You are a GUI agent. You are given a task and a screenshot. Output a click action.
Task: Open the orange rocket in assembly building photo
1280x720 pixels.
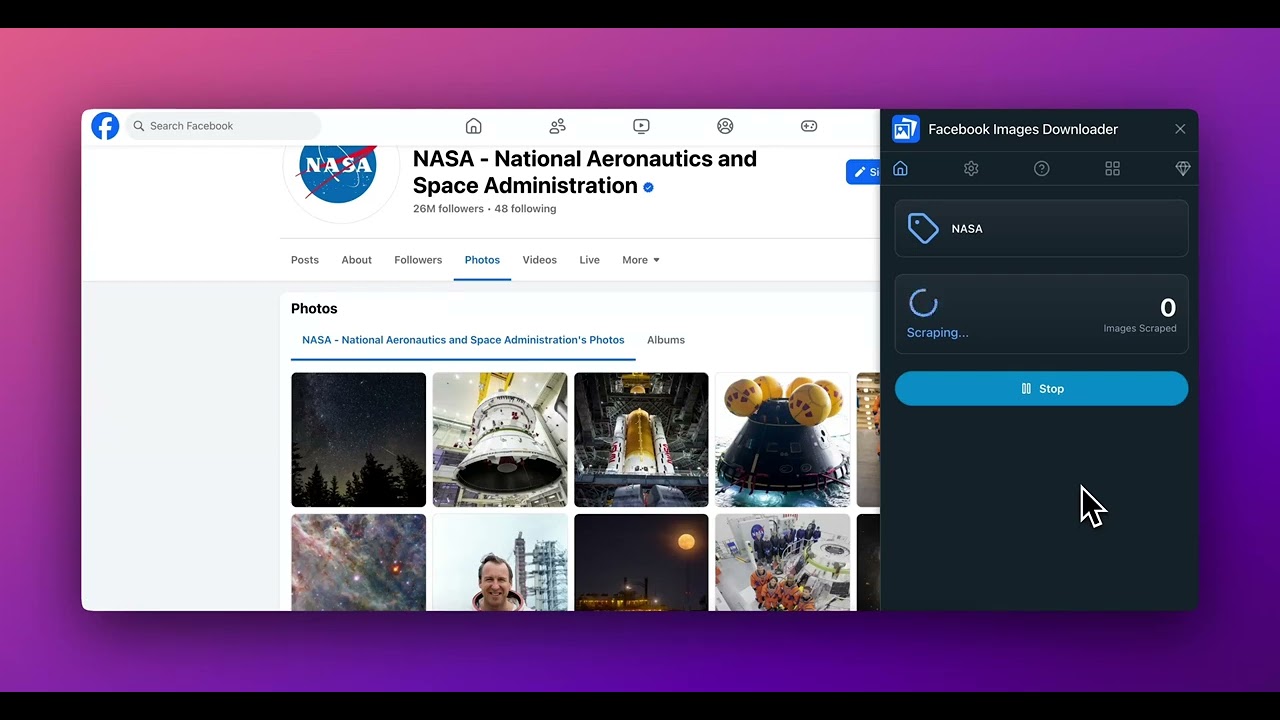(x=641, y=440)
